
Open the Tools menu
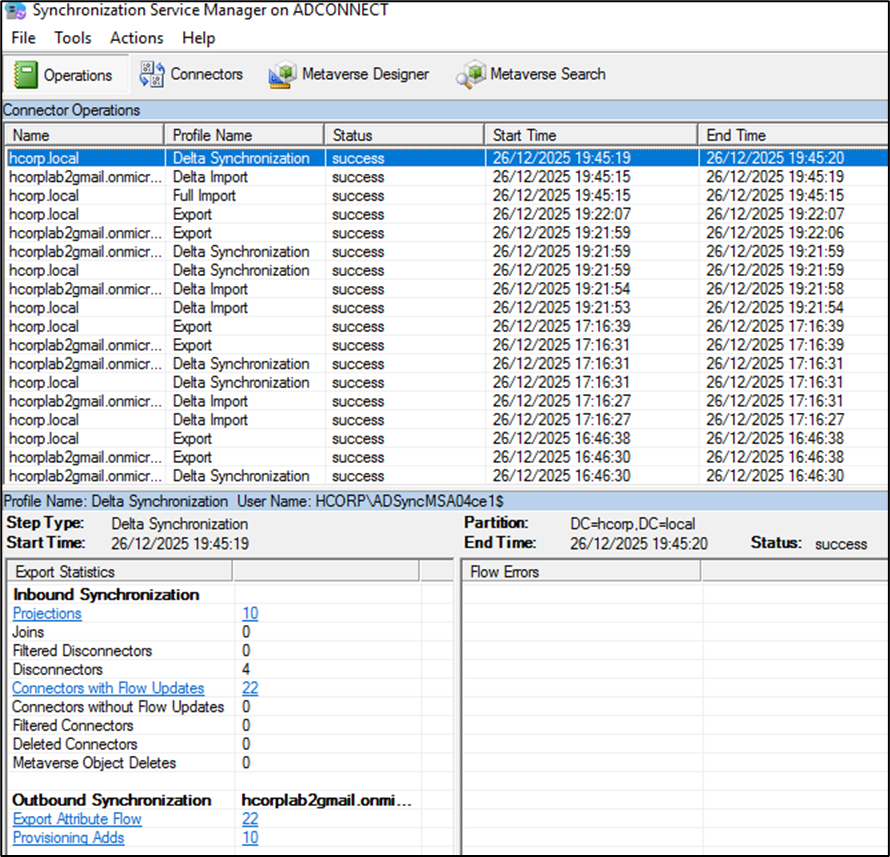pos(73,38)
